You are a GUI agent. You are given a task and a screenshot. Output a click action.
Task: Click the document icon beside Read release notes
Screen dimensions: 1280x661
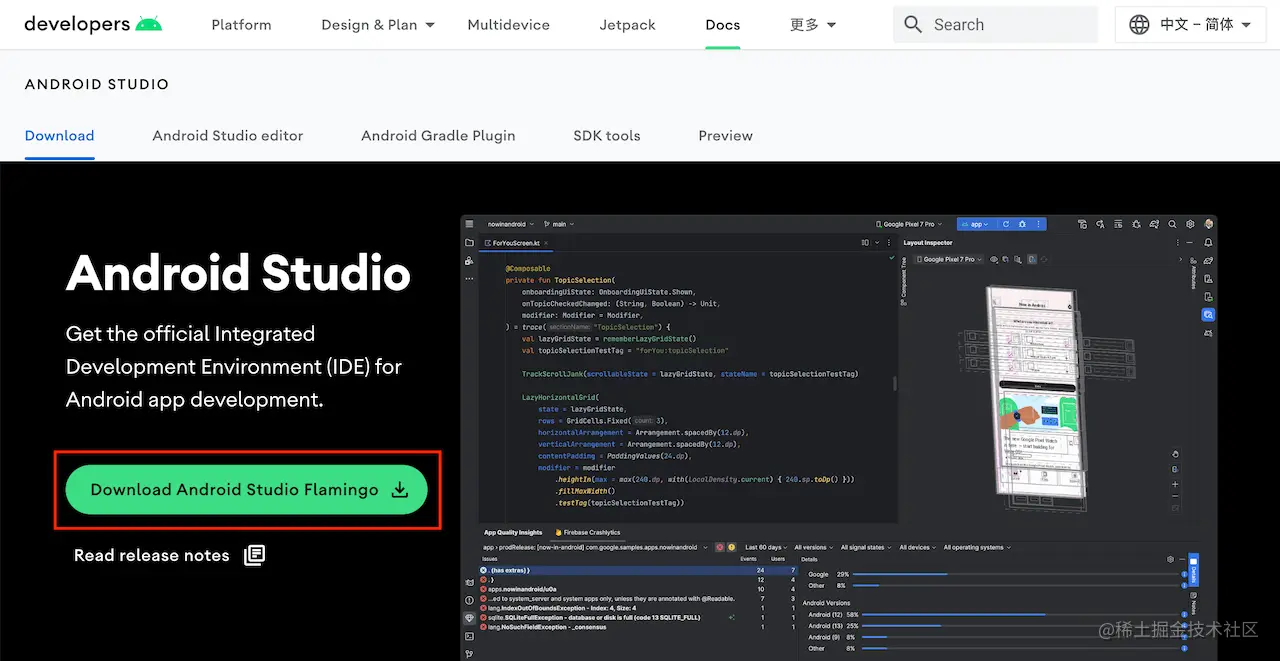point(255,555)
